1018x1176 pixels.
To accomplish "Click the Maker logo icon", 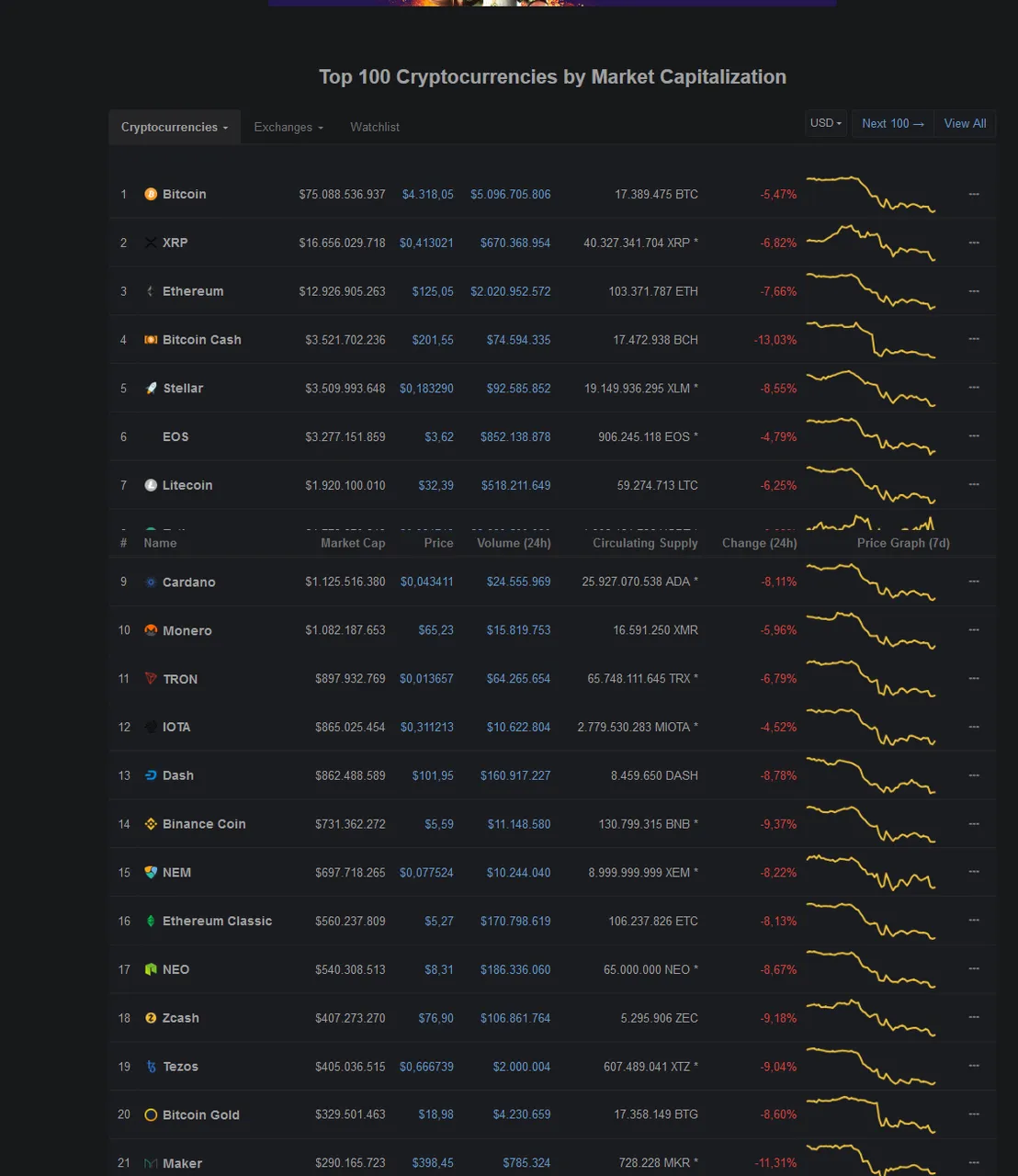I will (151, 1163).
